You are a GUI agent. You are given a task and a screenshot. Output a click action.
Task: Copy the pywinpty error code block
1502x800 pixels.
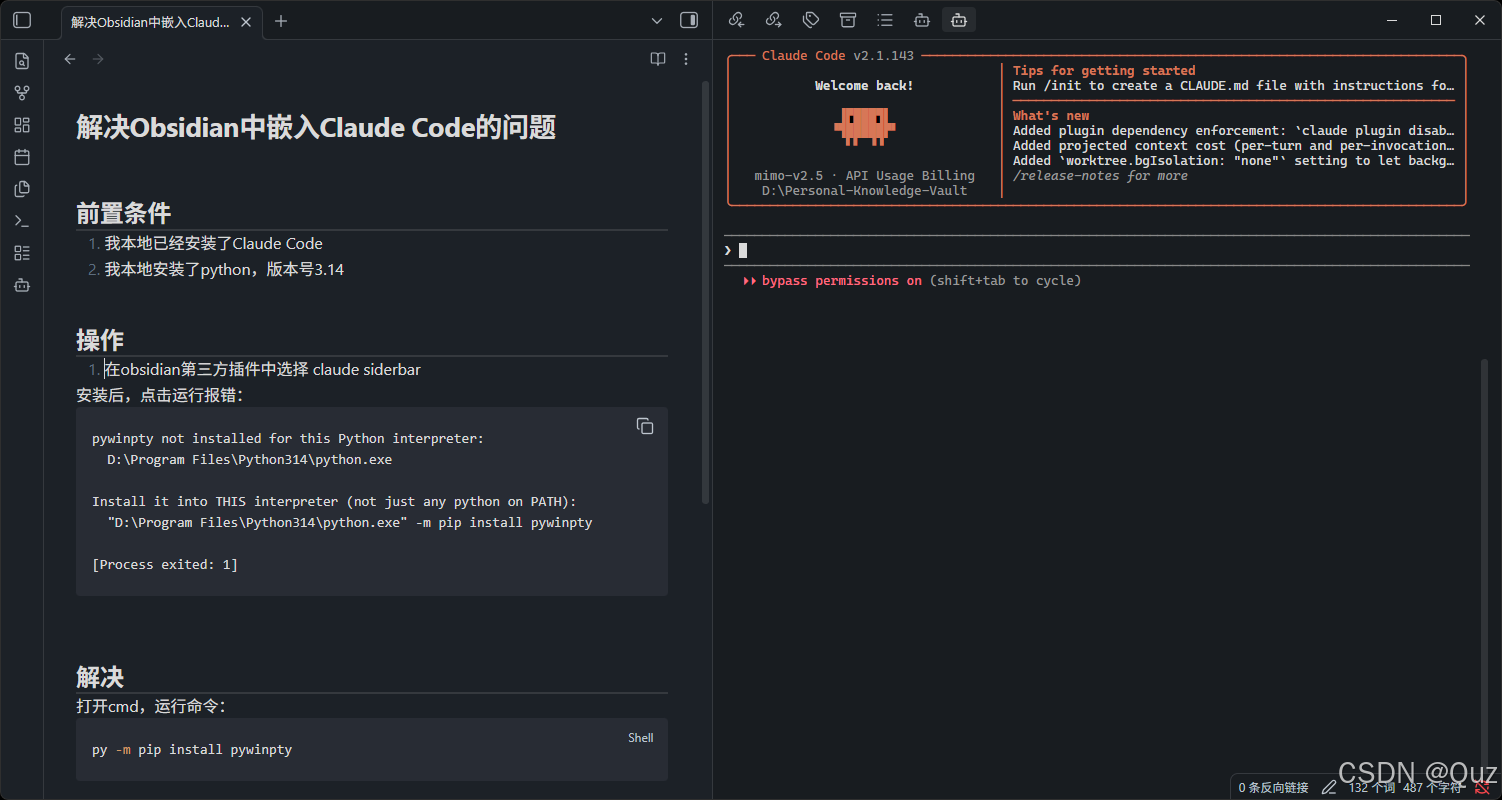[x=645, y=426]
